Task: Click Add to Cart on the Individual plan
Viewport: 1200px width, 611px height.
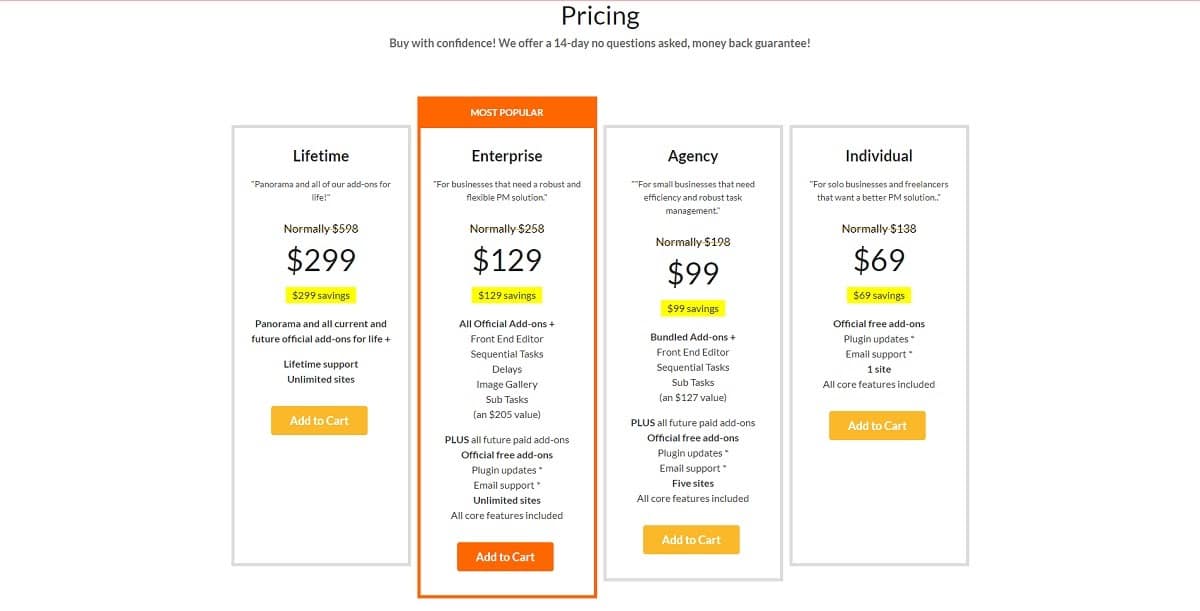Action: (x=877, y=425)
